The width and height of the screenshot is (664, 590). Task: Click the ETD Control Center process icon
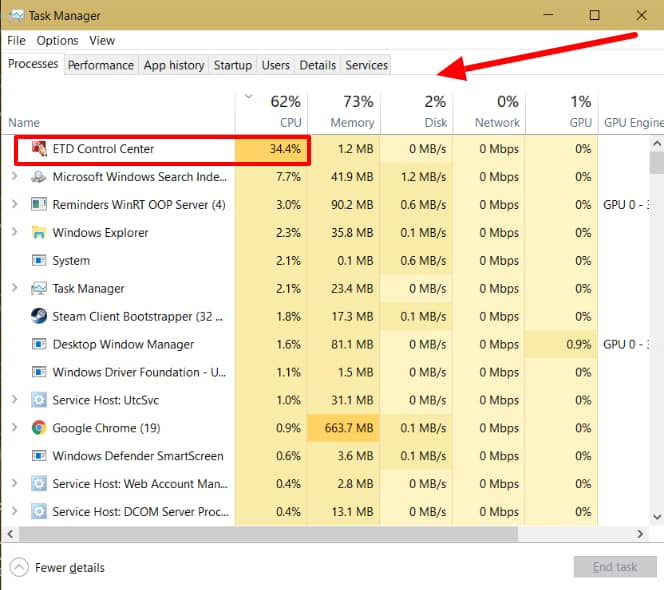(39, 149)
